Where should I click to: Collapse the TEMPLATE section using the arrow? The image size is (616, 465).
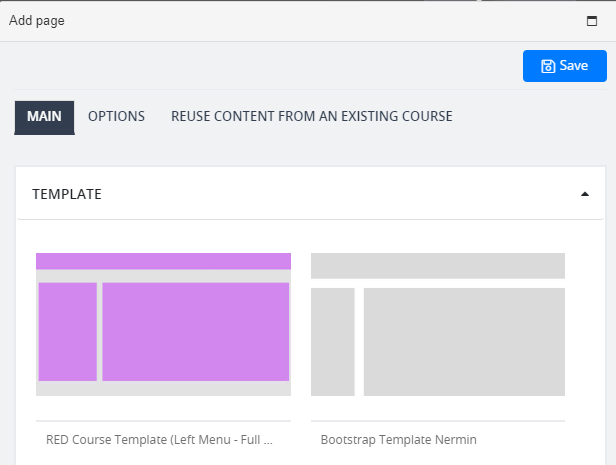point(585,194)
